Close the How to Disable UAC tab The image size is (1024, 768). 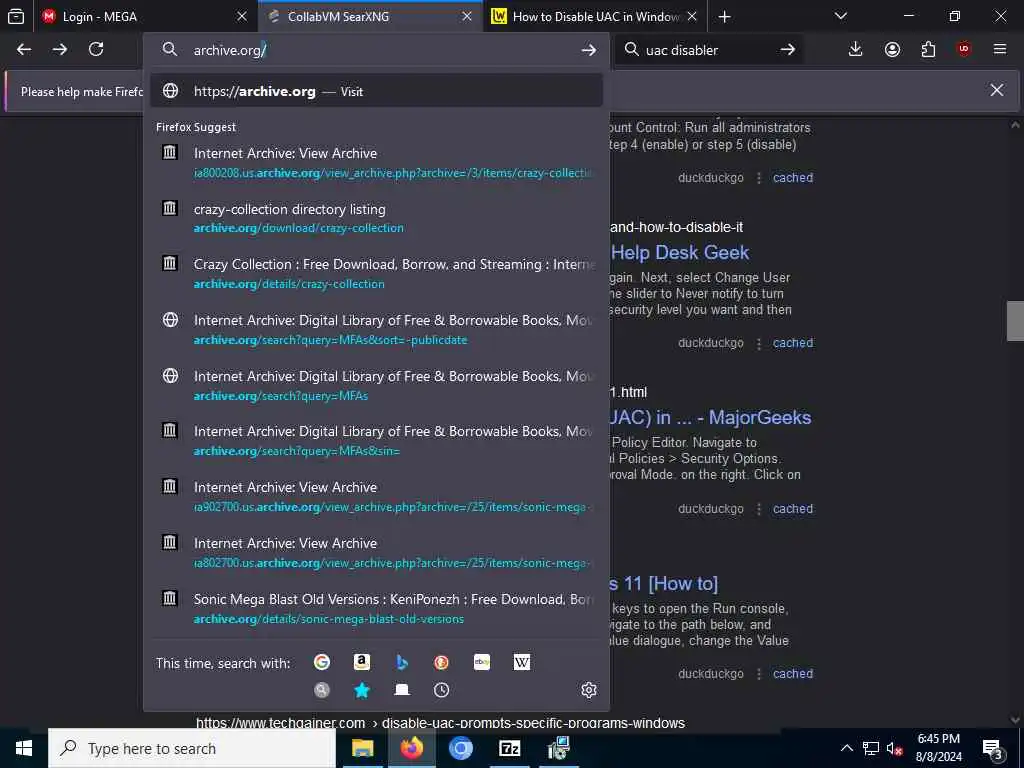pos(692,17)
